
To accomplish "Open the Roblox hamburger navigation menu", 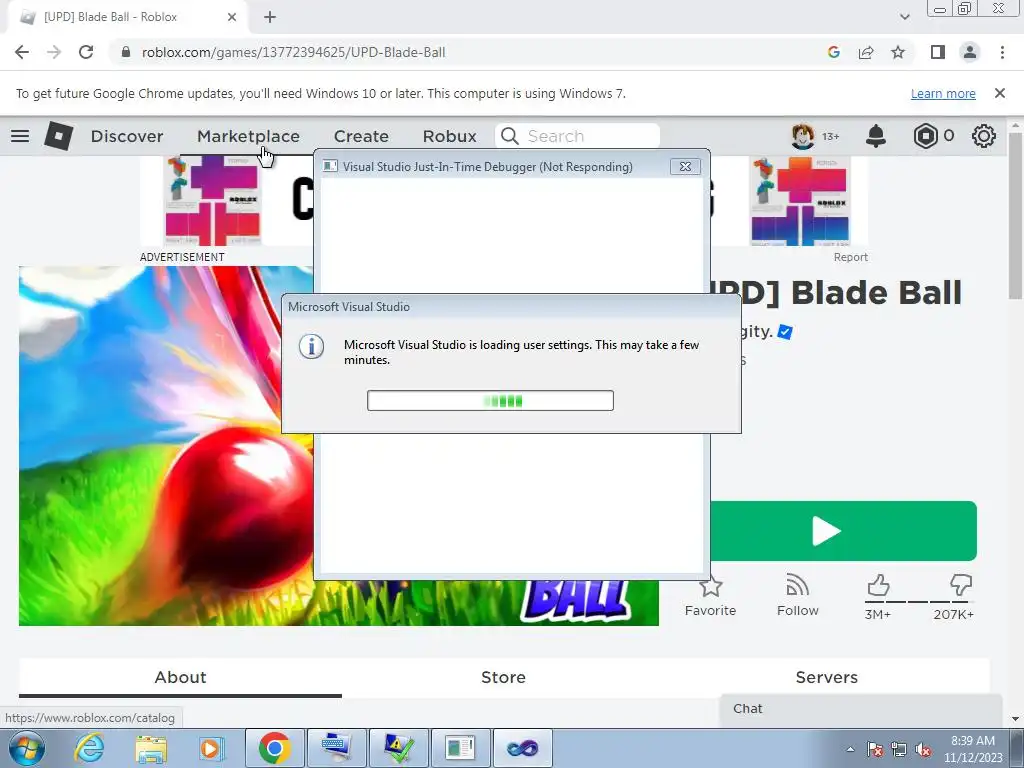I will [20, 136].
